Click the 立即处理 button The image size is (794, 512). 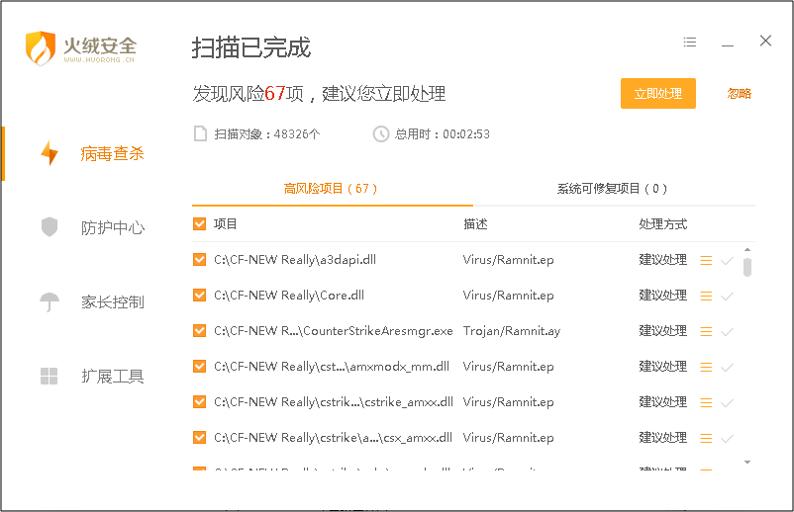point(658,94)
